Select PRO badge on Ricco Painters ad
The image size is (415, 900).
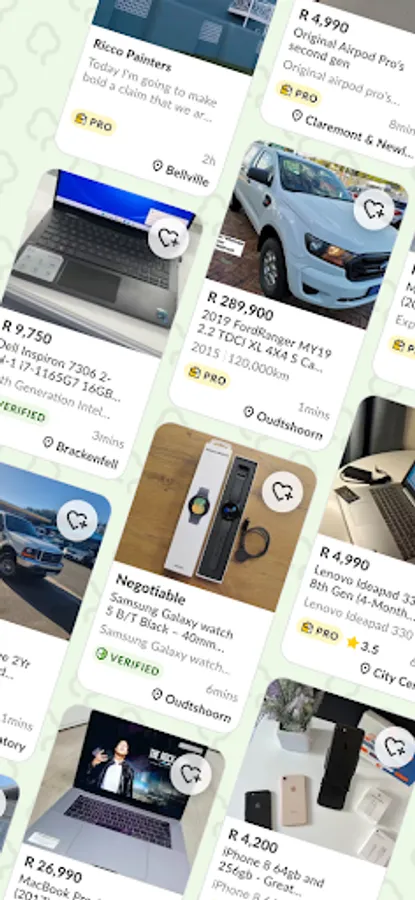pyautogui.click(x=94, y=122)
